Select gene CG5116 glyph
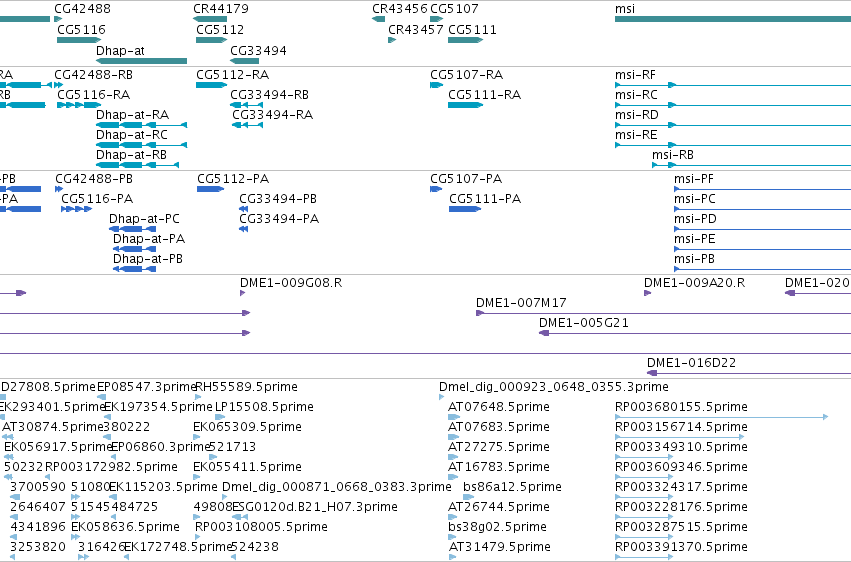851x562 pixels. click(79, 40)
